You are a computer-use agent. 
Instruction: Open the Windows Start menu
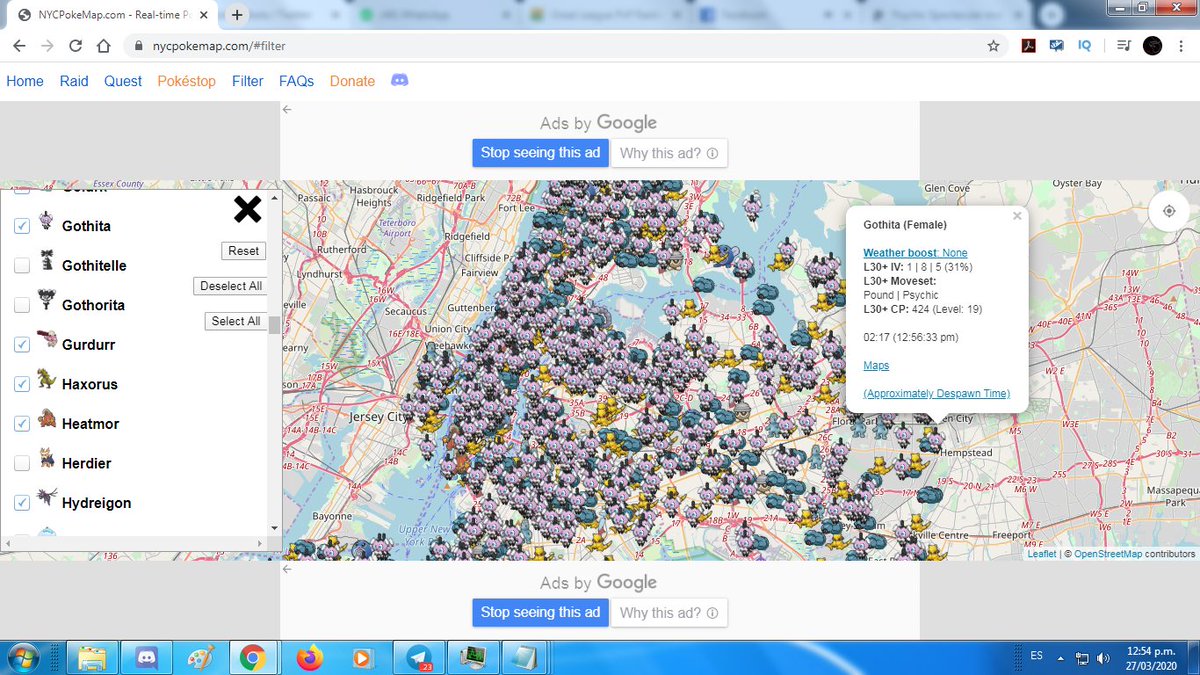coord(22,657)
